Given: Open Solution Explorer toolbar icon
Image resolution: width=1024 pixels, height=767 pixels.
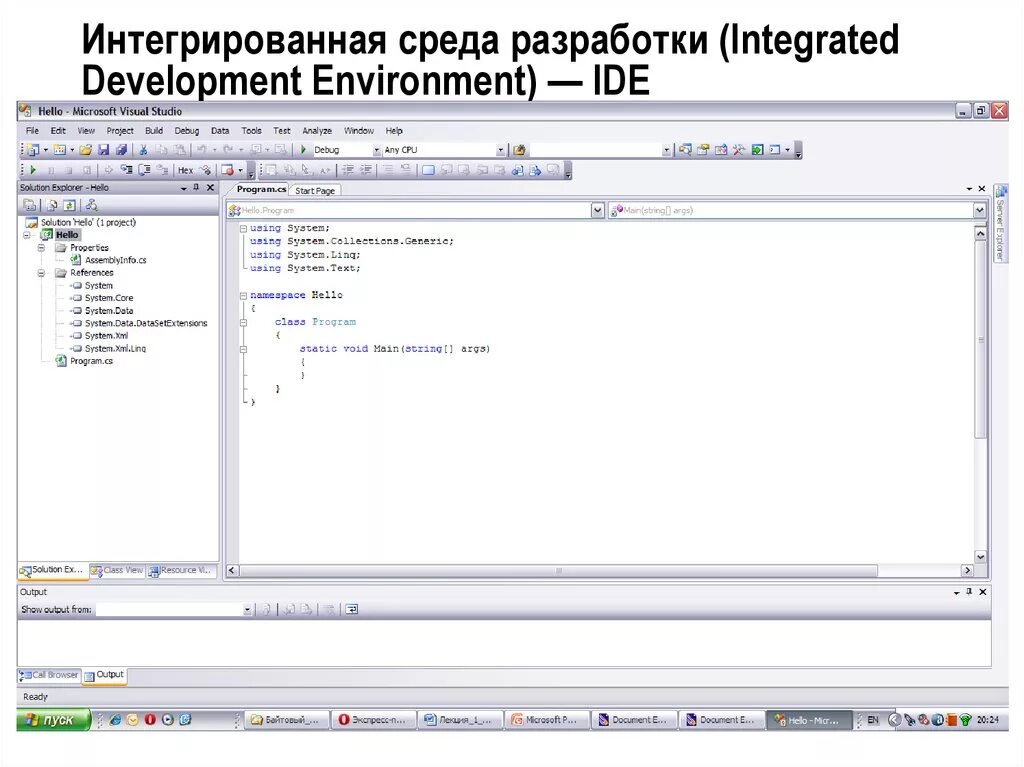Looking at the screenshot, I should [x=685, y=150].
